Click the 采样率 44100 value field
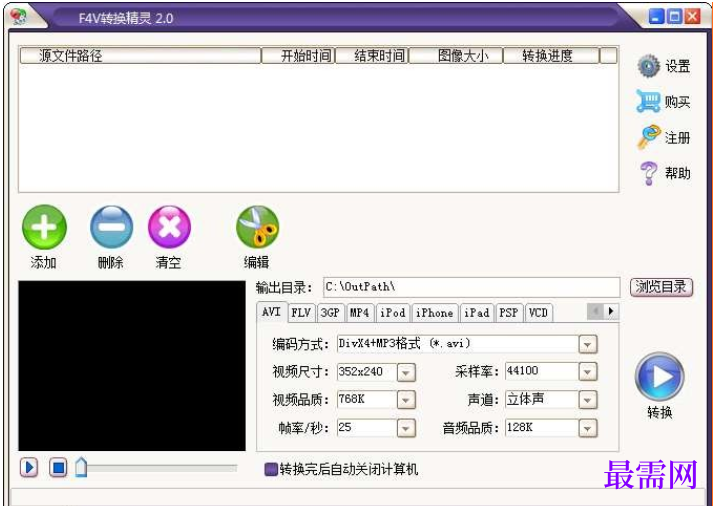Screen dimensions: 716x506 click(x=542, y=372)
